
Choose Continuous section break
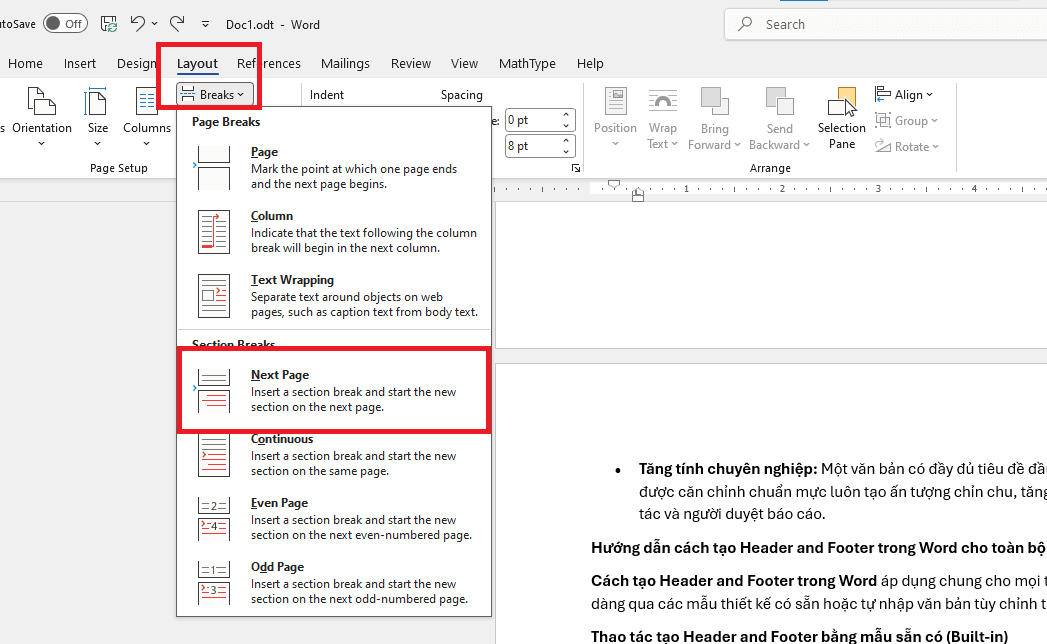[x=334, y=455]
